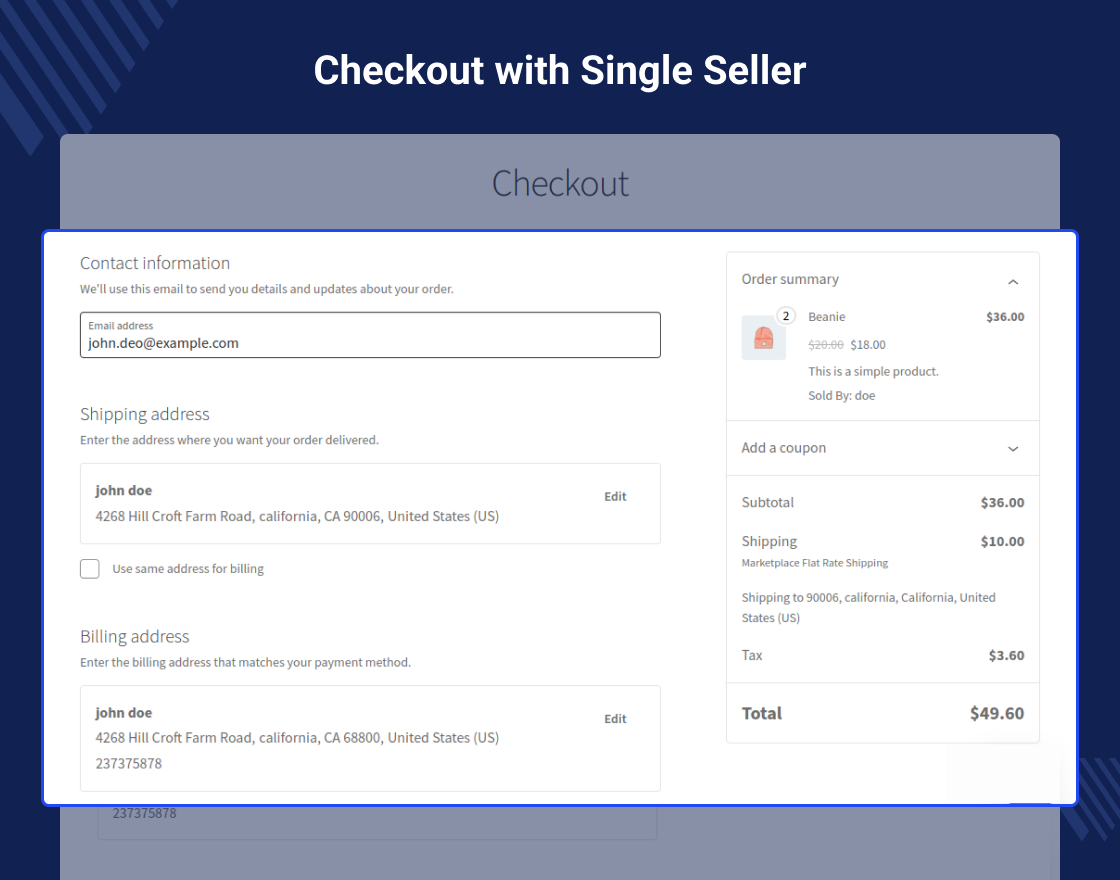Select the Shipping cost $10.00

click(1002, 541)
